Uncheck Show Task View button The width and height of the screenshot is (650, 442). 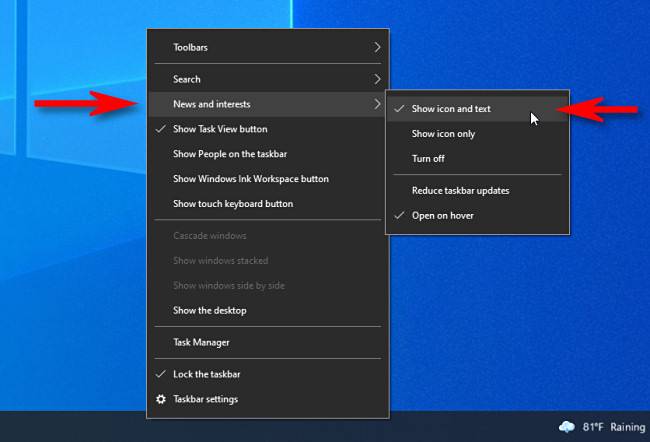tap(219, 129)
